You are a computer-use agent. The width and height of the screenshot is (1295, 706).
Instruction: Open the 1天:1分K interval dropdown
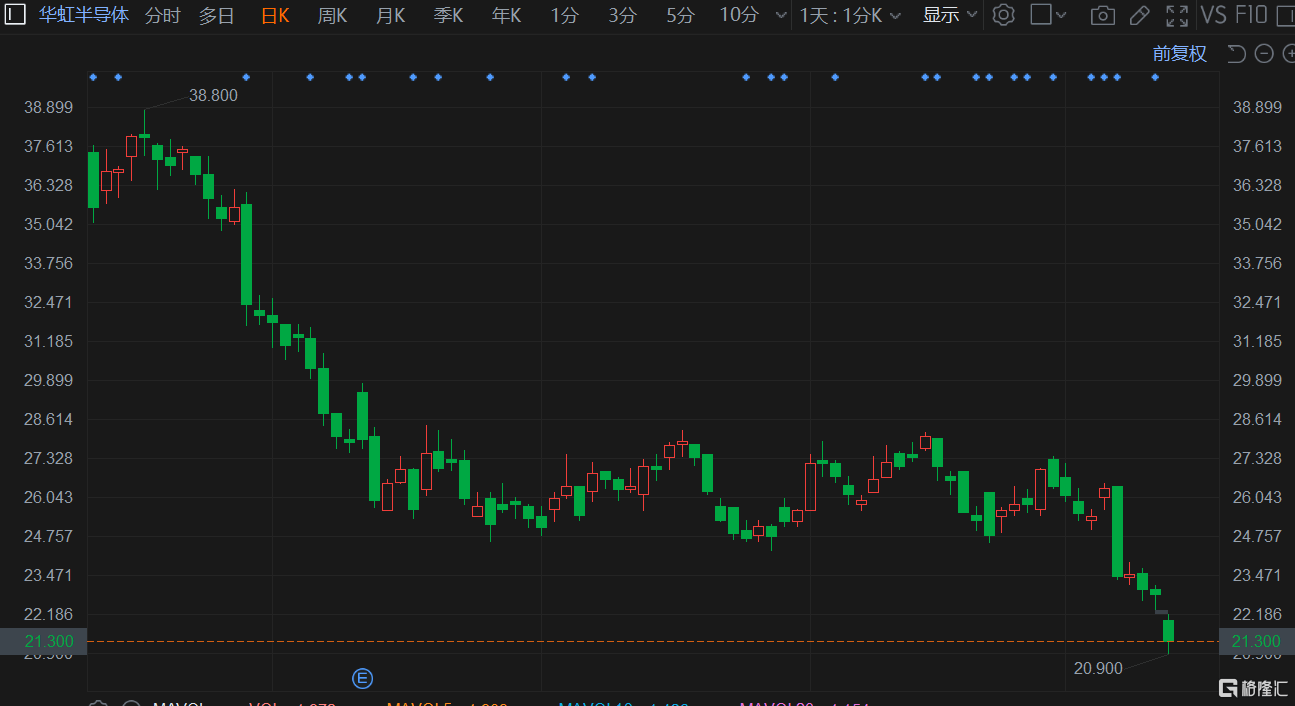[x=850, y=15]
